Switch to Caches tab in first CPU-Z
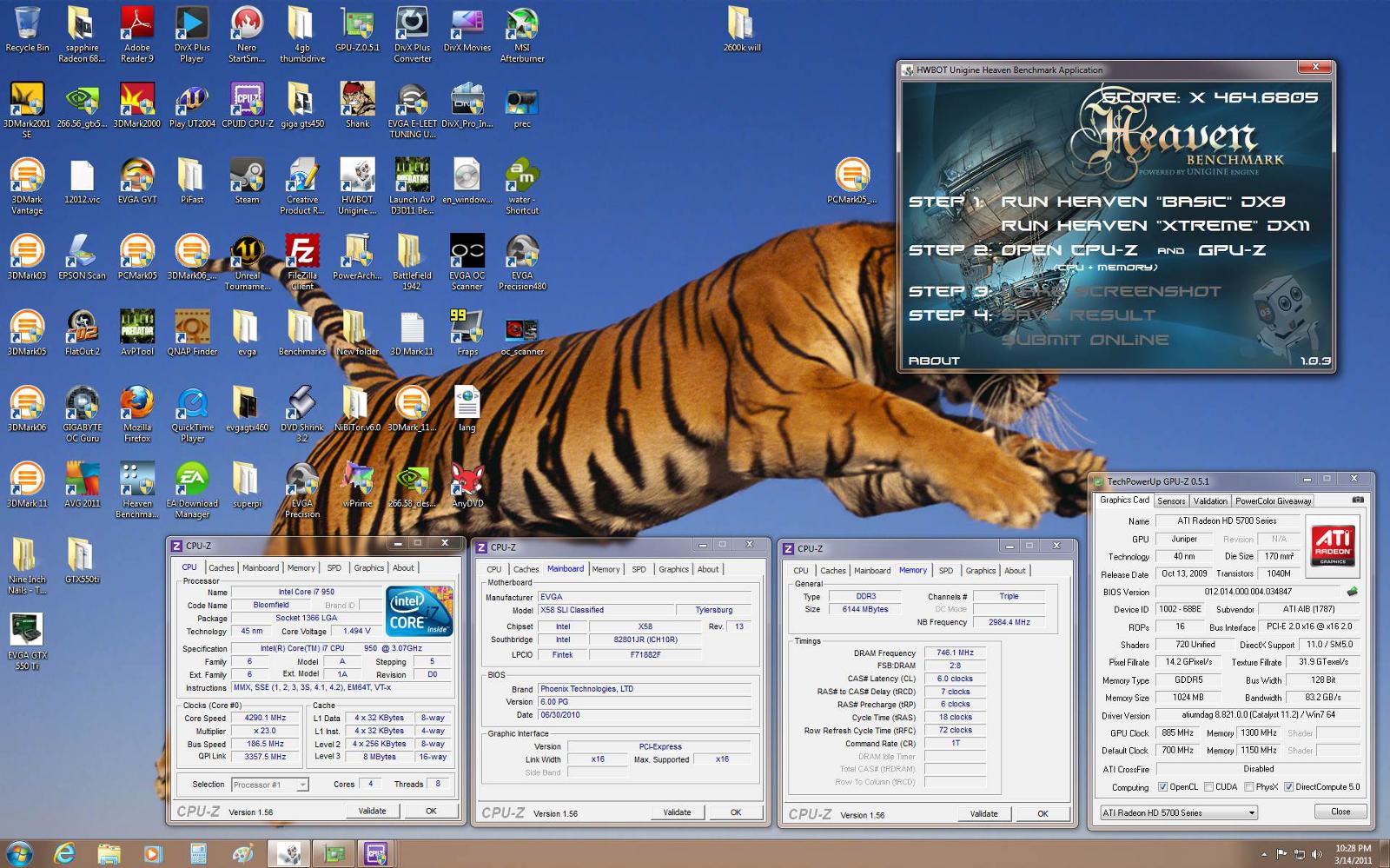 coord(221,567)
